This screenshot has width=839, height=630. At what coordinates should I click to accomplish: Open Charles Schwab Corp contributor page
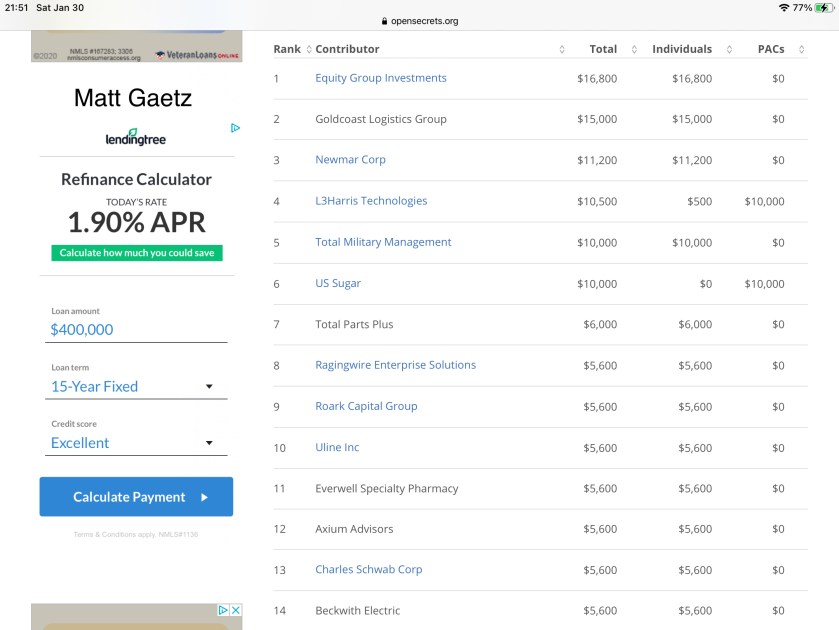(369, 570)
